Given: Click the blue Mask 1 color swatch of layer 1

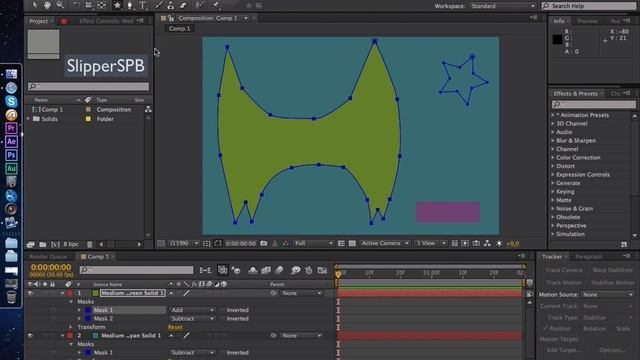Looking at the screenshot, I should (88, 310).
